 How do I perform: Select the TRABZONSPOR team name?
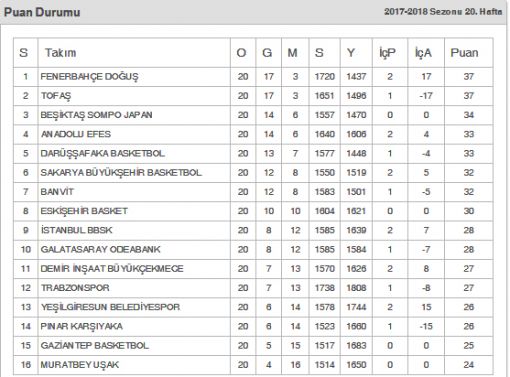(x=75, y=288)
